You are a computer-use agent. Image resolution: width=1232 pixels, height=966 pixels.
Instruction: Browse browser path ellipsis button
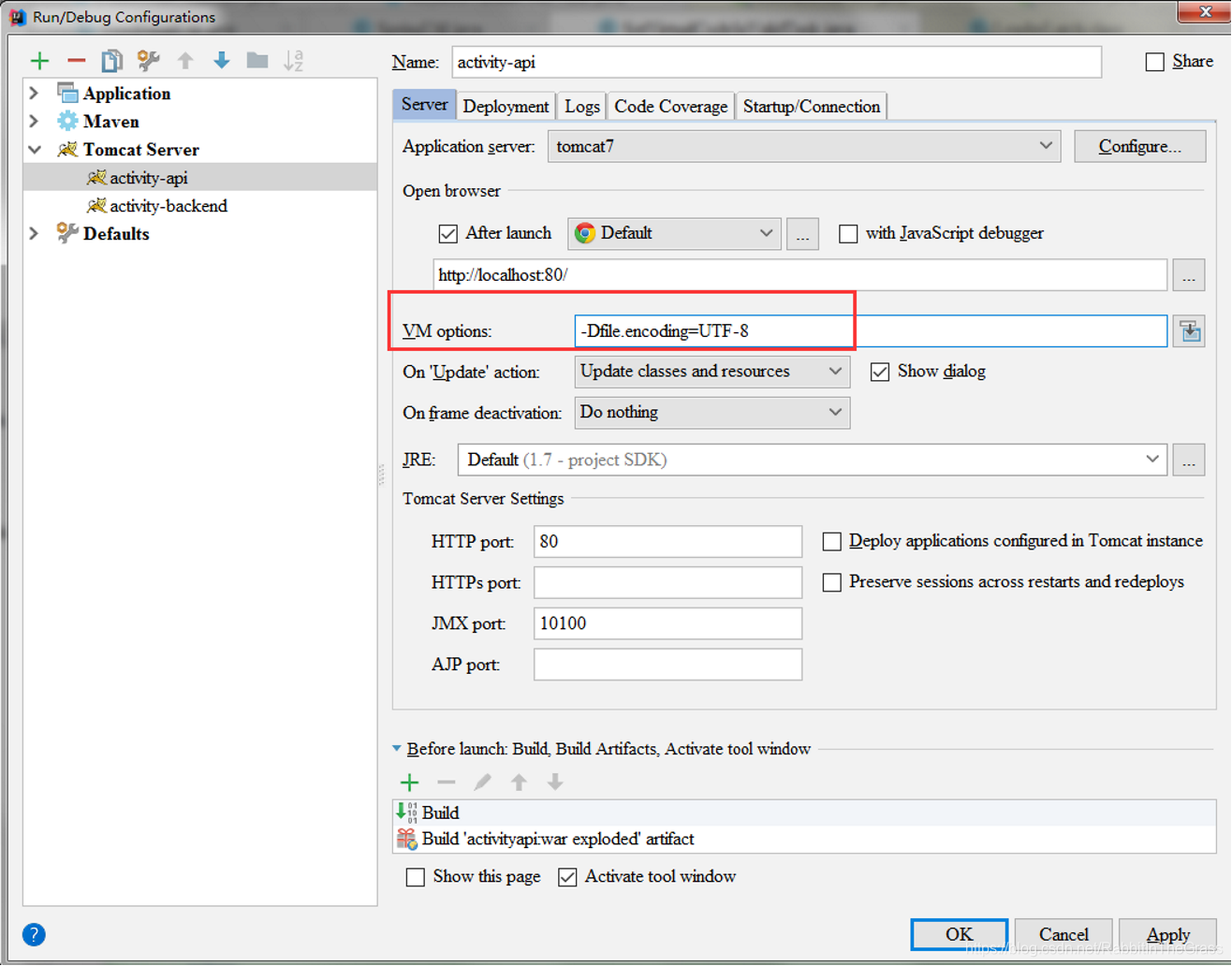click(x=802, y=233)
